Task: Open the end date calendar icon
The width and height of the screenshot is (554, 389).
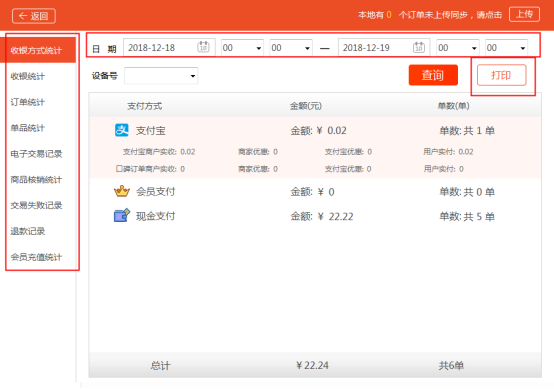Action: [418, 47]
